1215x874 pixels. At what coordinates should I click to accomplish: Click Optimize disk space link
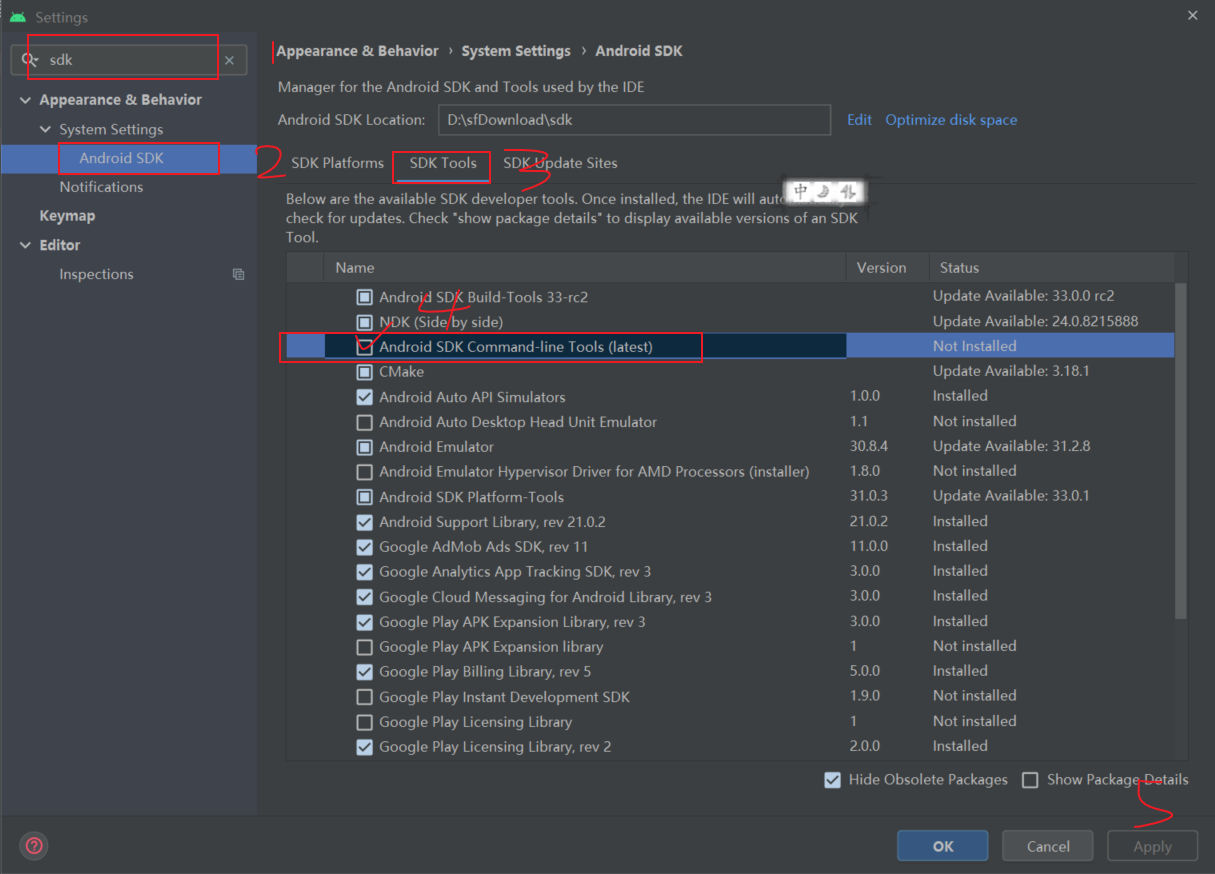(951, 120)
